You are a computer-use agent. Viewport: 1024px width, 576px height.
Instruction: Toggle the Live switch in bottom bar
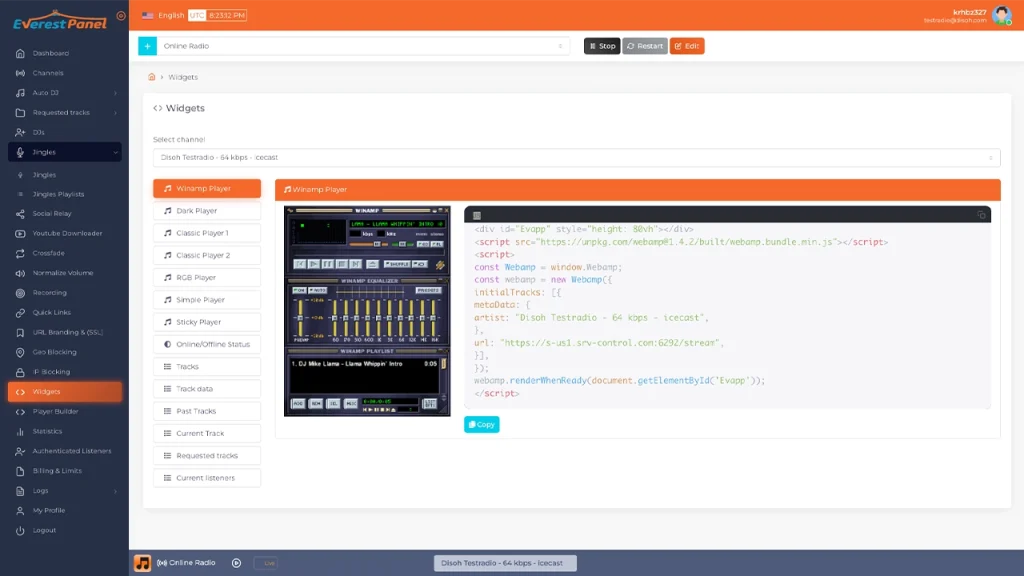[265, 563]
